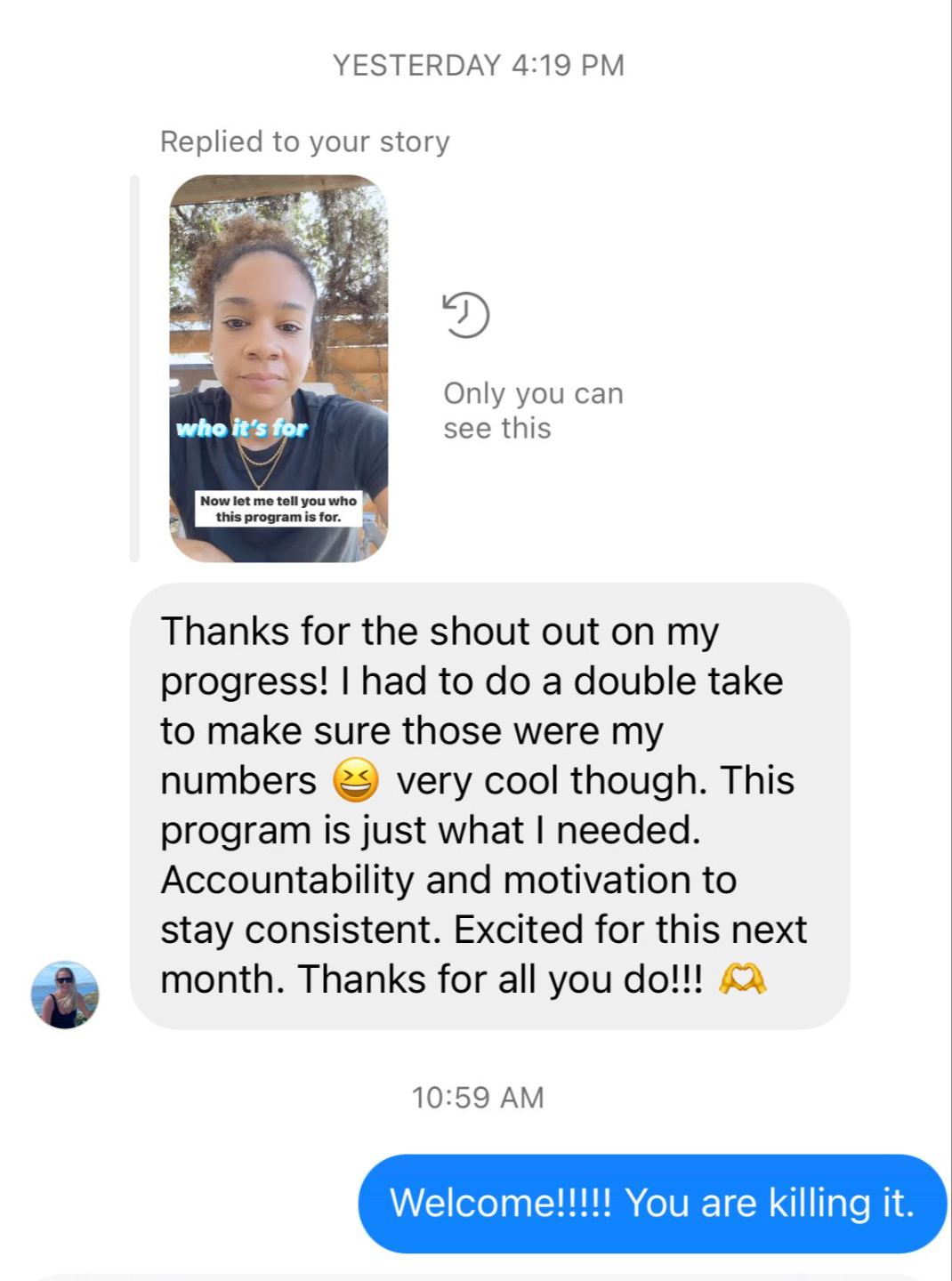The height and width of the screenshot is (1281, 952).
Task: Select the blue 'Welcome!!!!! You are killing it.' bubble
Action: click(x=652, y=1203)
